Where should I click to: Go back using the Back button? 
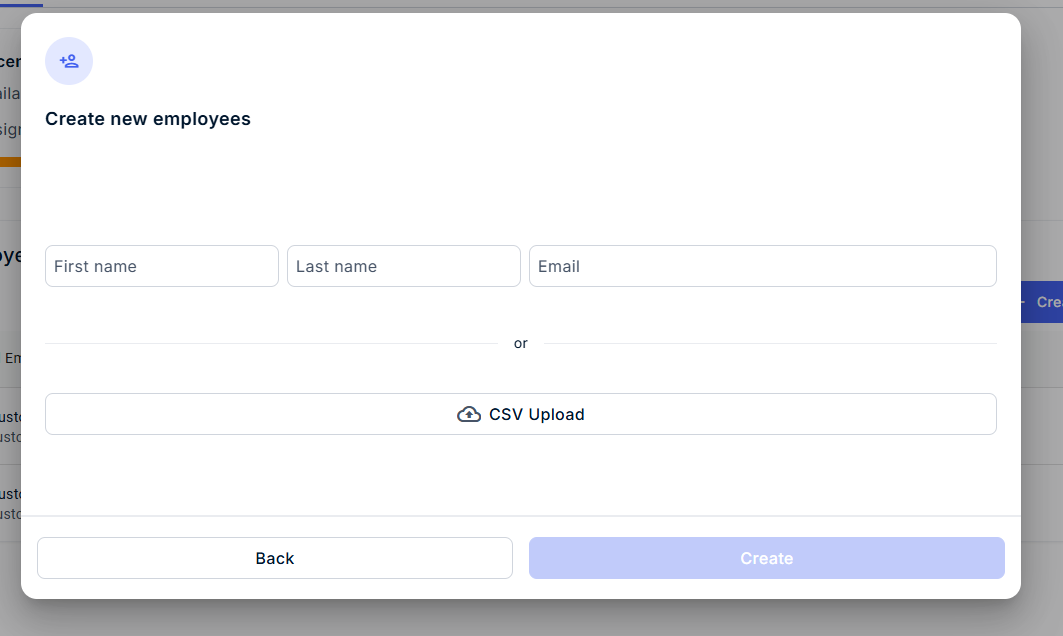tap(275, 558)
